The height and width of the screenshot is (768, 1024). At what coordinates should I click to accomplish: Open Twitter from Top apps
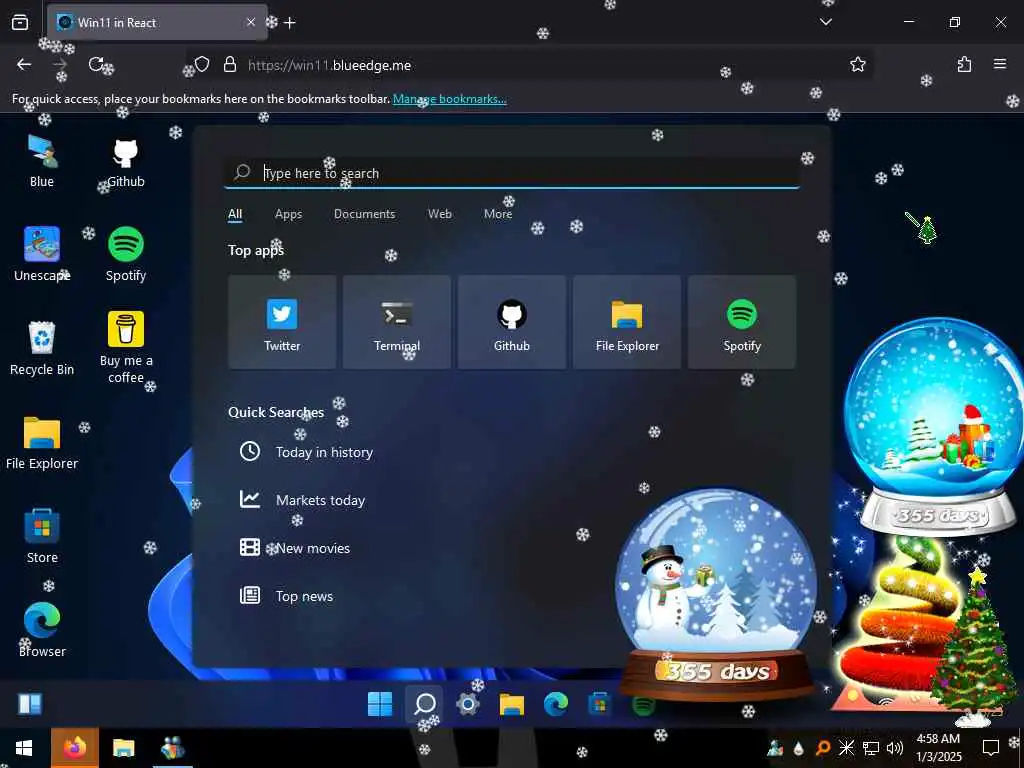pos(282,323)
